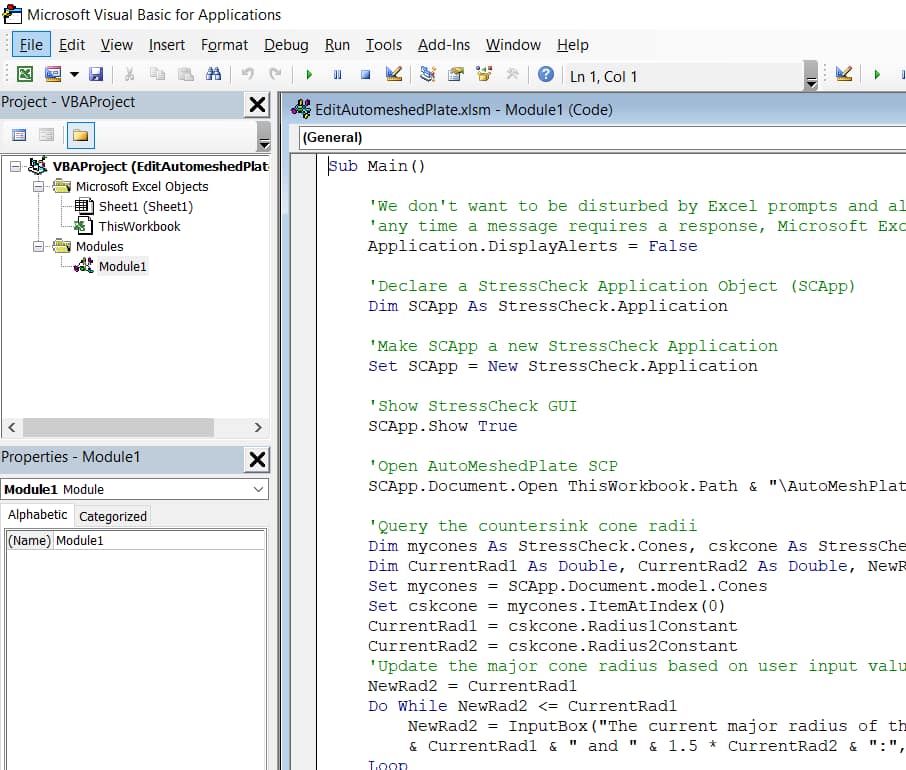906x770 pixels.
Task: Click the View Code icon in Project panel
Action: click(x=18, y=134)
